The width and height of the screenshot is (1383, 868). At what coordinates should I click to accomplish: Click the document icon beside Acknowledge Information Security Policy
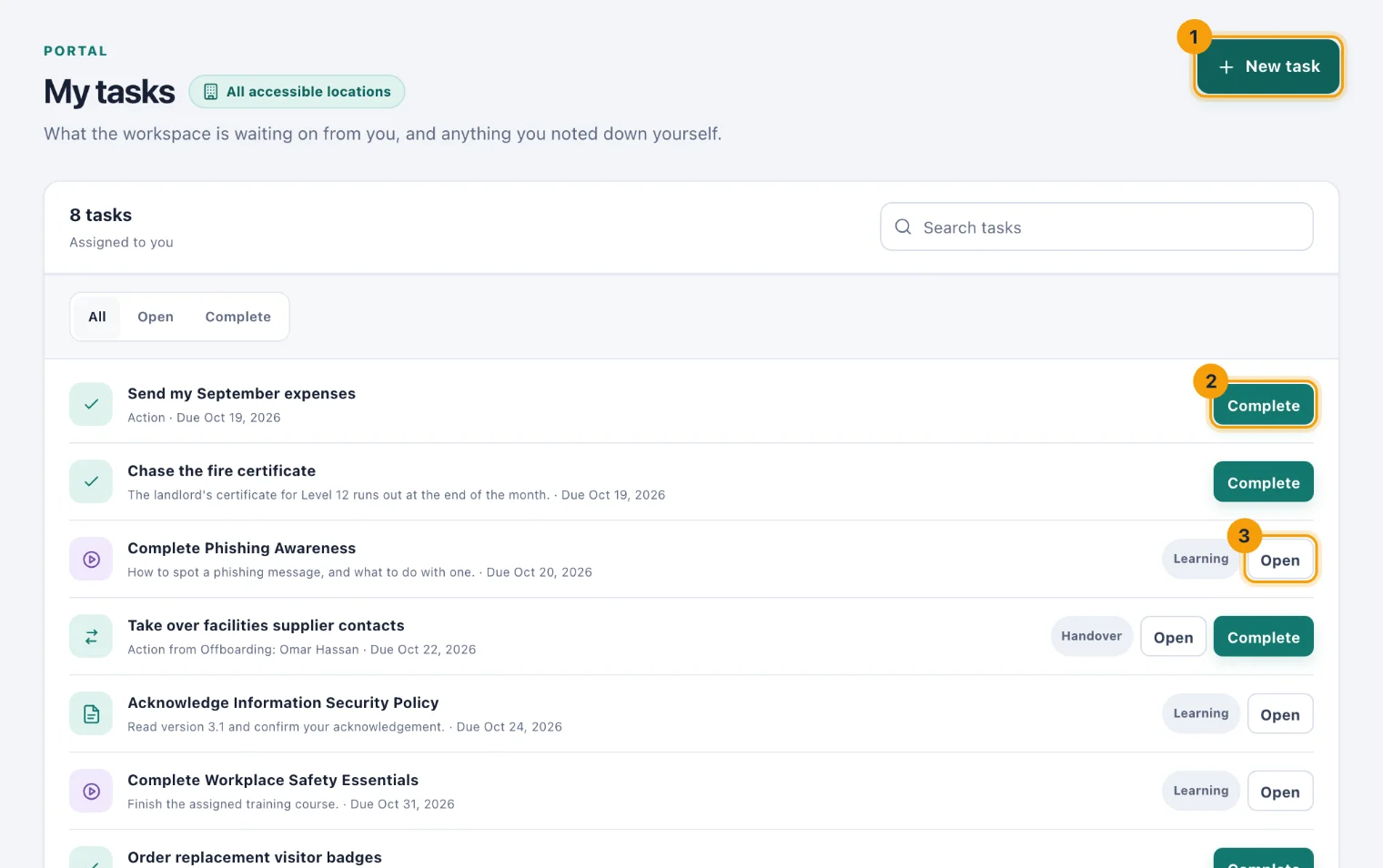tap(91, 713)
